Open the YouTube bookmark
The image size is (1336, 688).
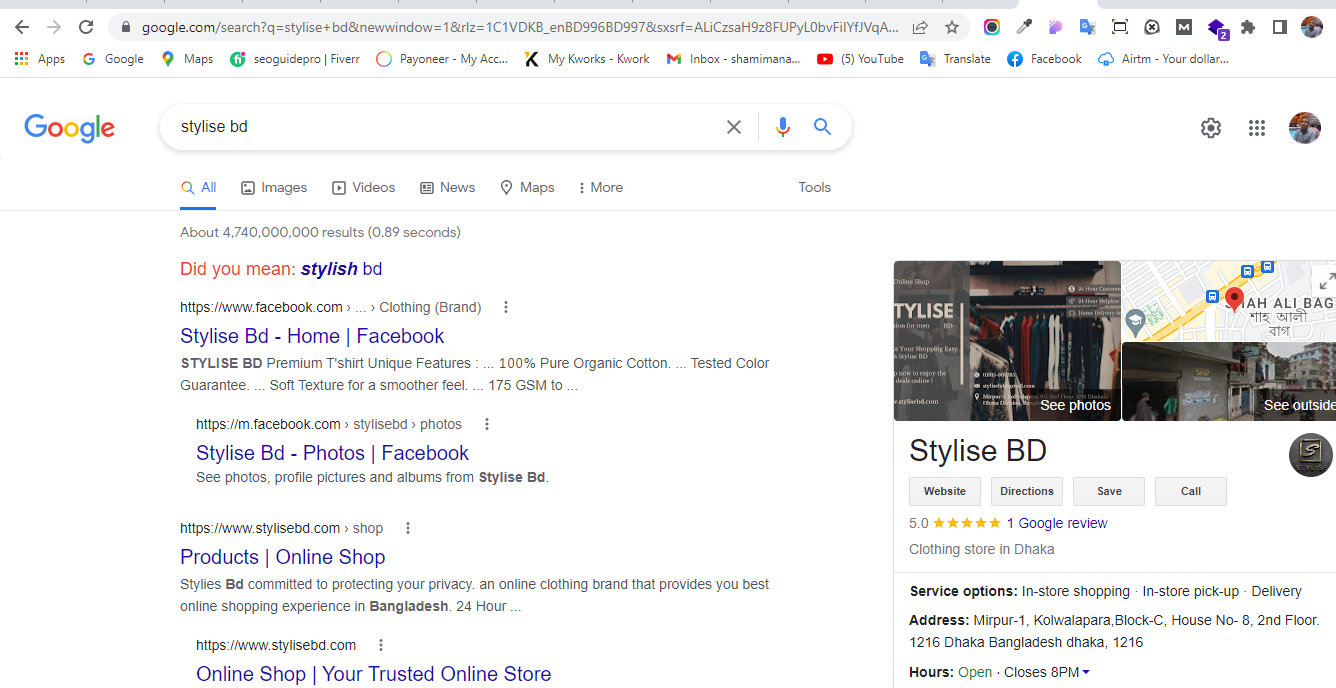(x=860, y=59)
